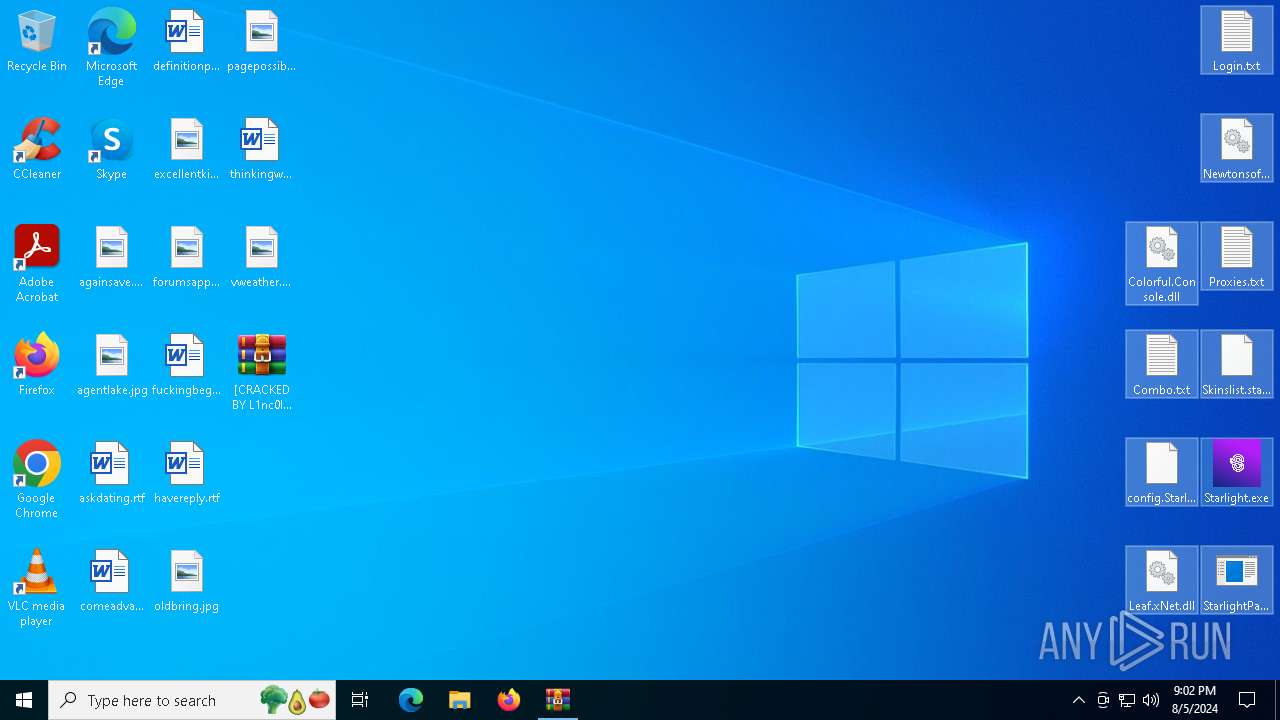Select the Skinslist.sta... file
The image size is (1280, 720).
tap(1237, 364)
